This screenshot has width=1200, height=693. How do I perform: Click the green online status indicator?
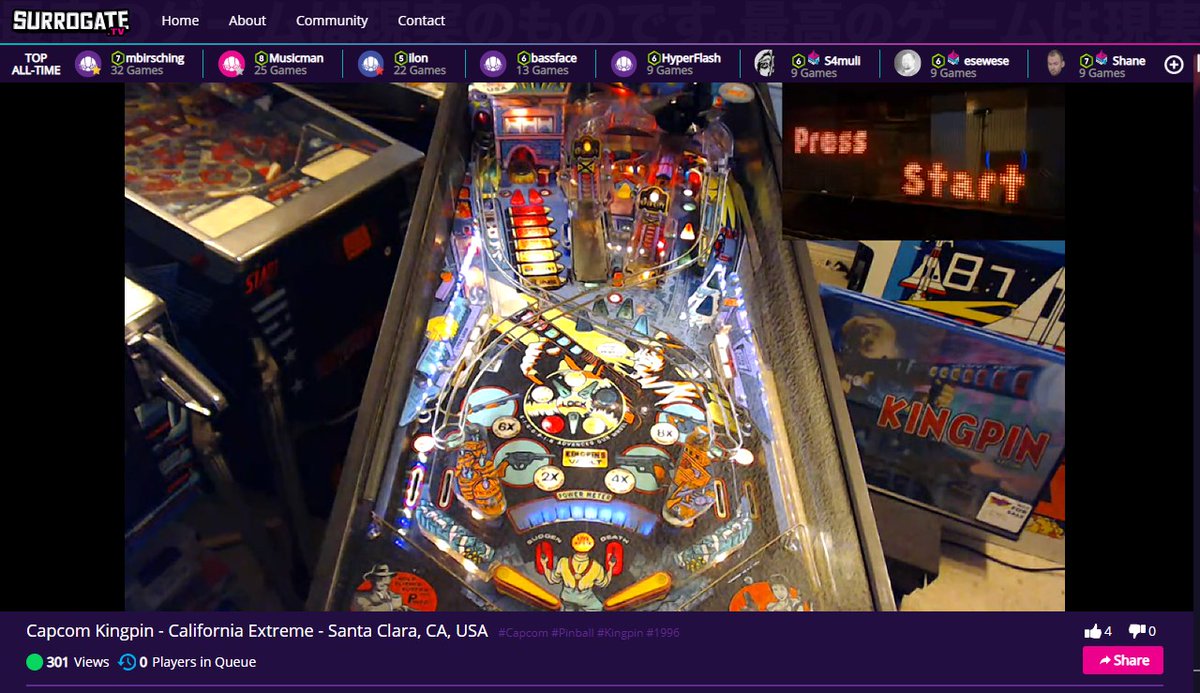pyautogui.click(x=35, y=662)
